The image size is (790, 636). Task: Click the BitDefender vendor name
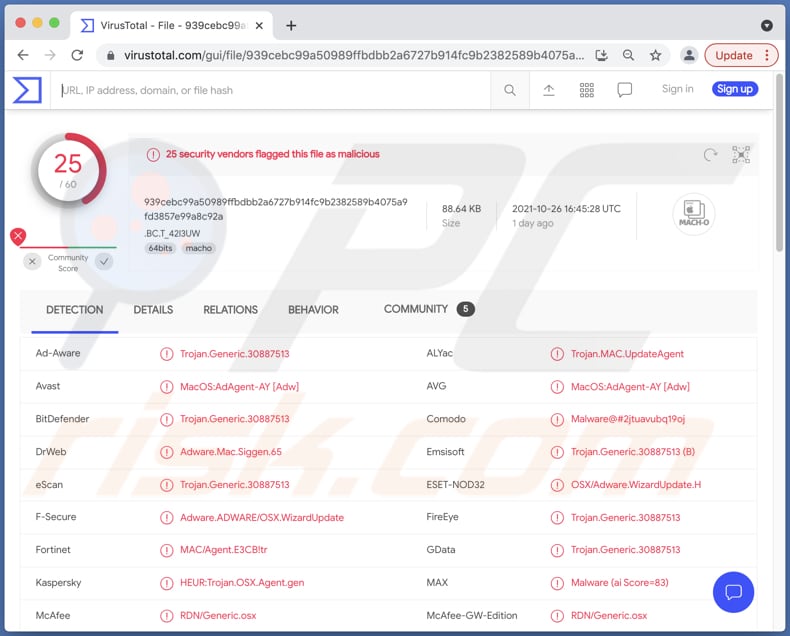[x=62, y=419]
